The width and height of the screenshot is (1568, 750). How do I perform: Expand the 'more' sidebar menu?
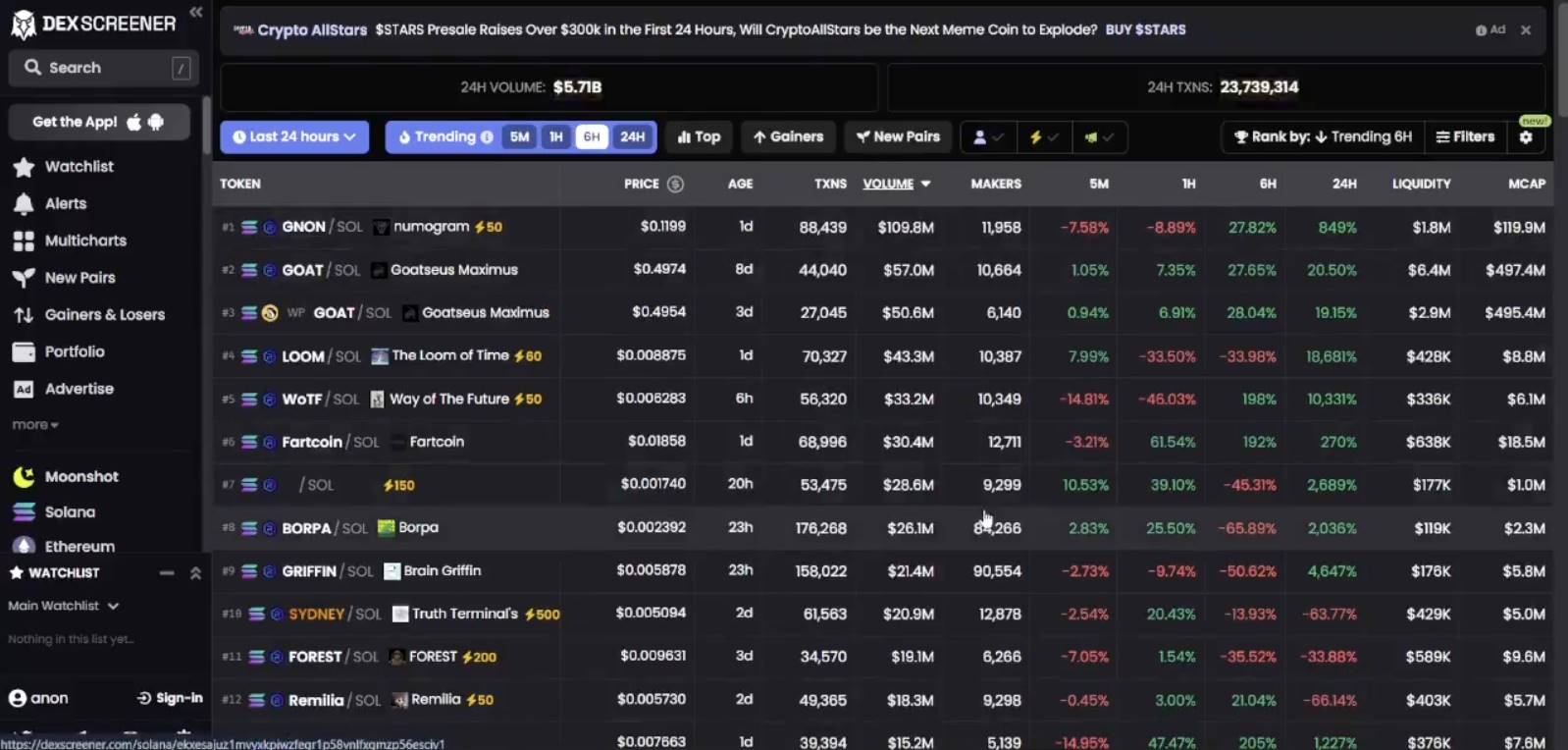pos(35,425)
